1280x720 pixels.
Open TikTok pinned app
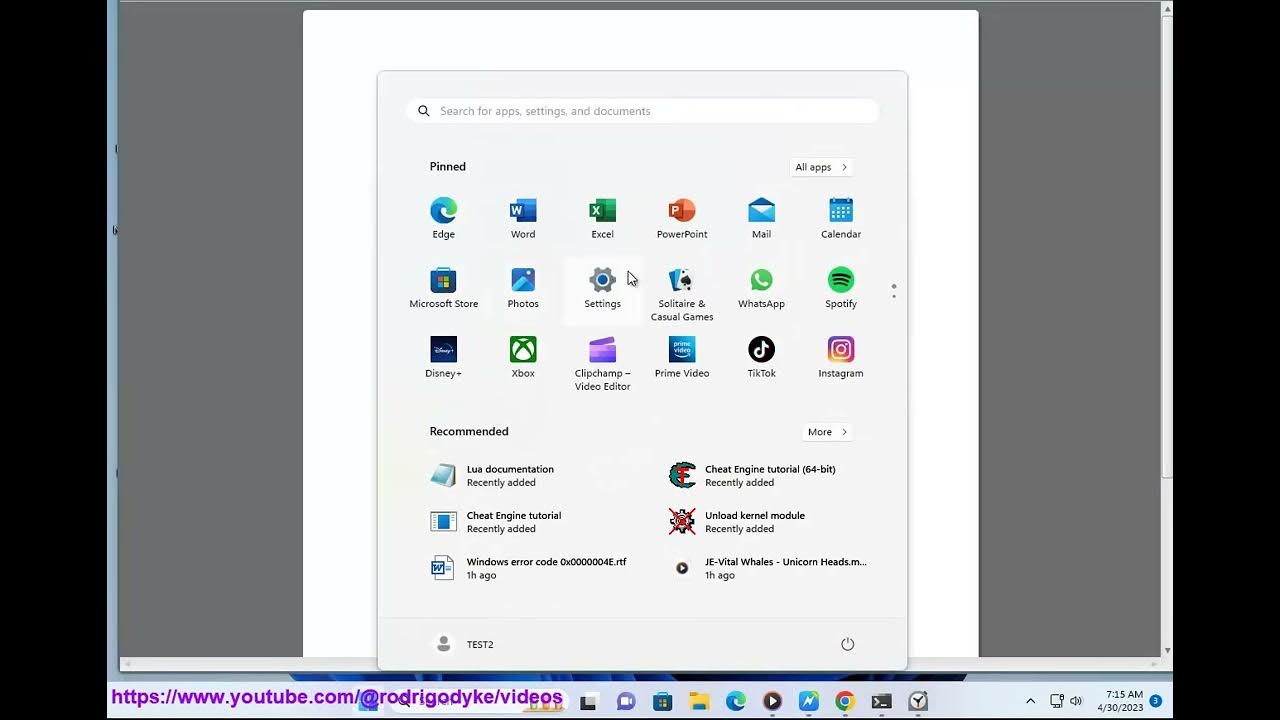coord(761,358)
